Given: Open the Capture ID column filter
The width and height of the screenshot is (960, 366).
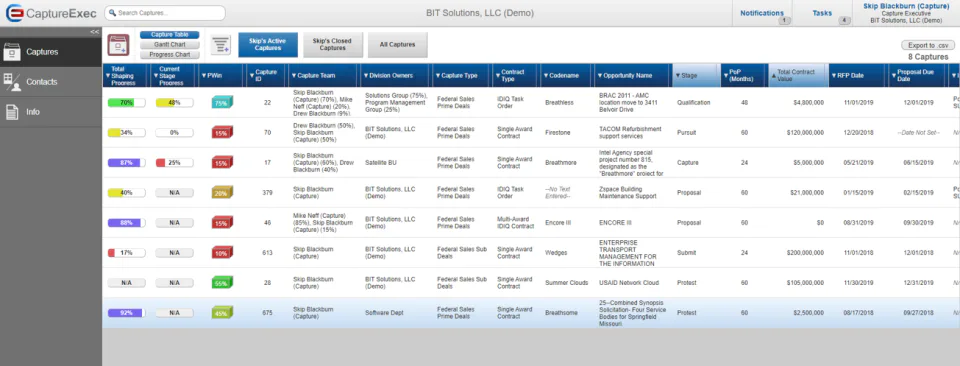Looking at the screenshot, I should 252,76.
